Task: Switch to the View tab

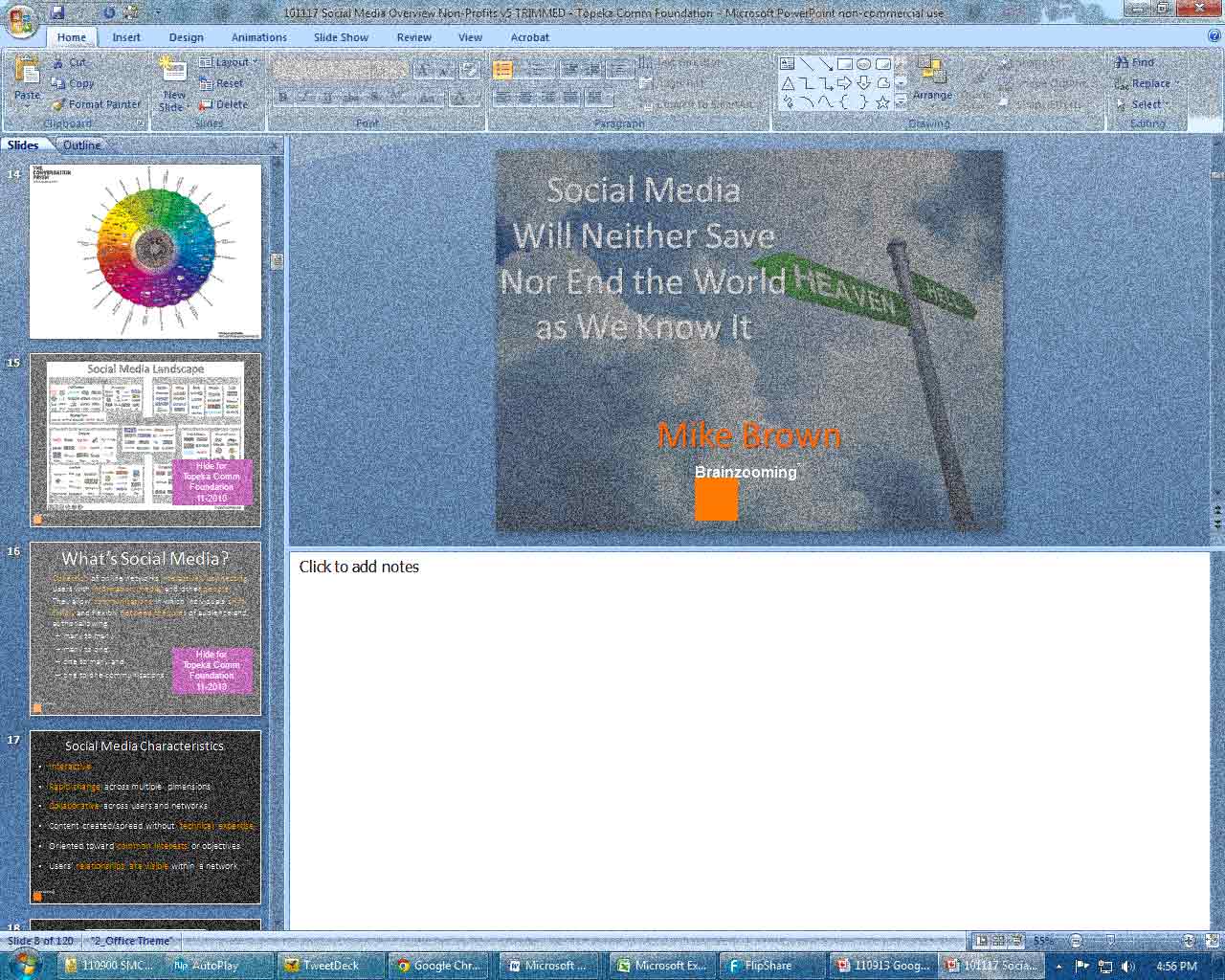Action: click(x=470, y=37)
